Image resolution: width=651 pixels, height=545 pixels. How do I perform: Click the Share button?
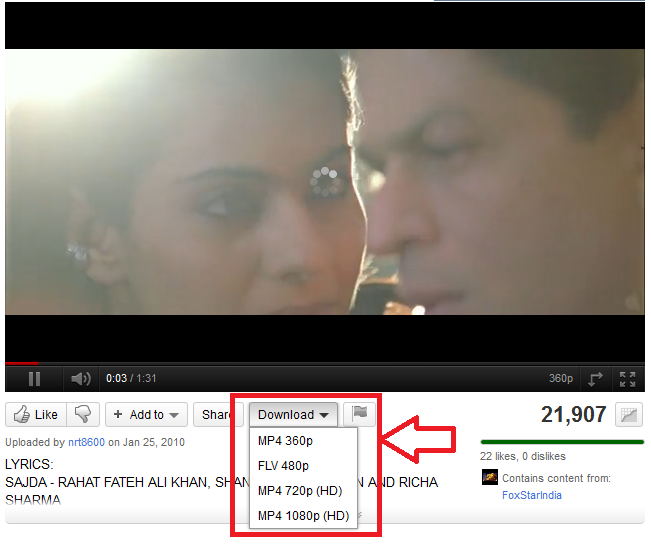tap(216, 414)
